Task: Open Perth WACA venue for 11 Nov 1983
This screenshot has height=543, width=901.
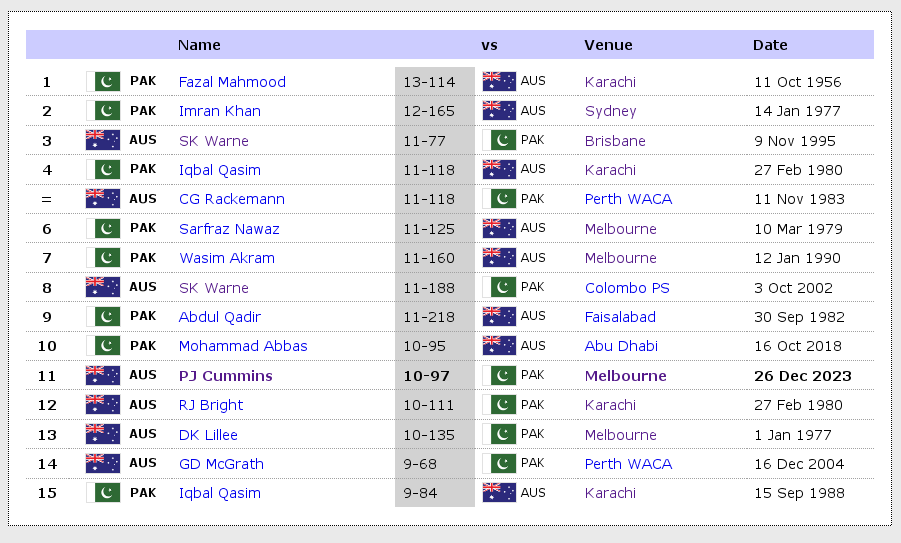Action: (628, 199)
